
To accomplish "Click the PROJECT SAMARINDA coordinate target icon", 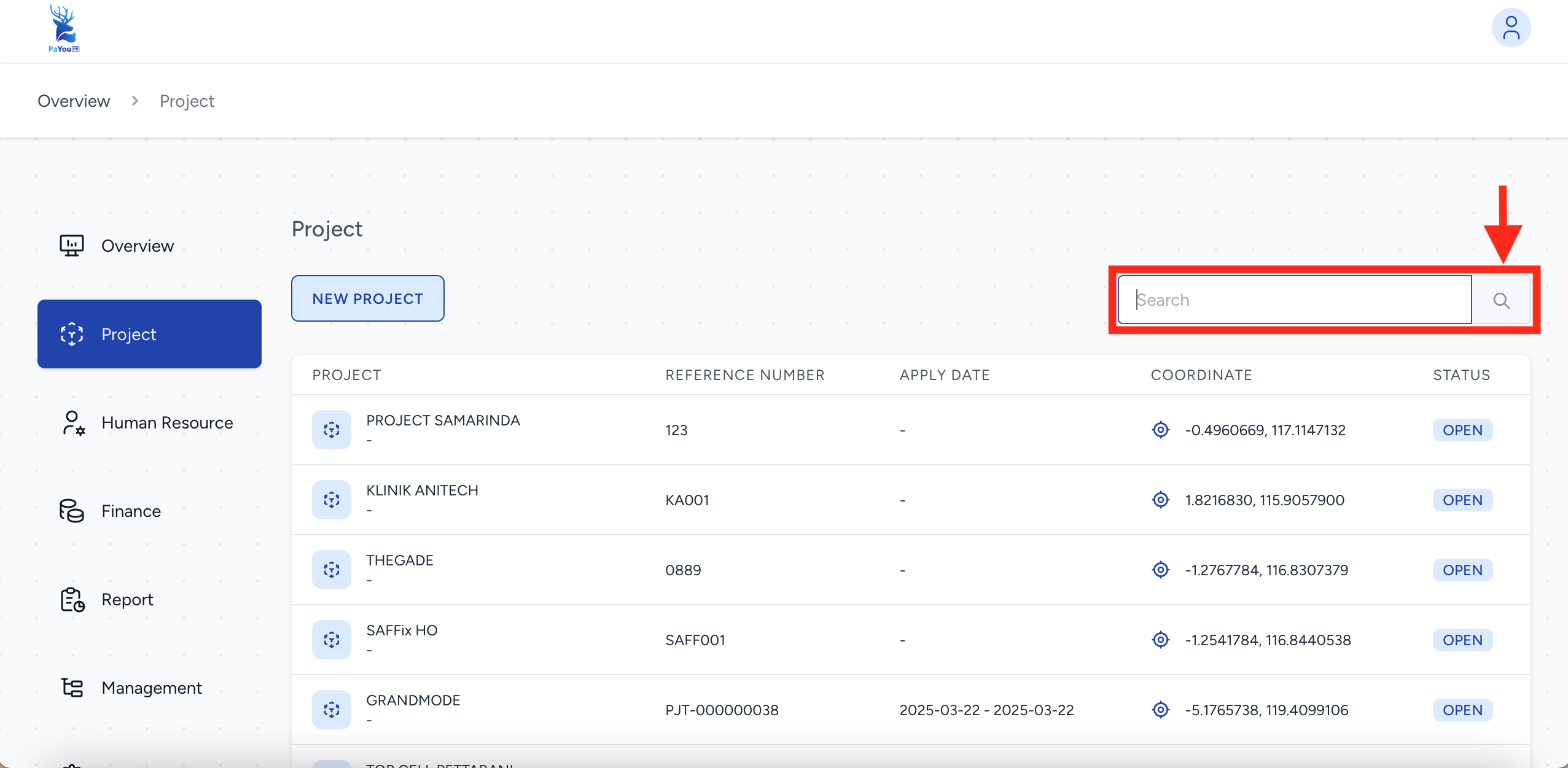I will [1160, 430].
